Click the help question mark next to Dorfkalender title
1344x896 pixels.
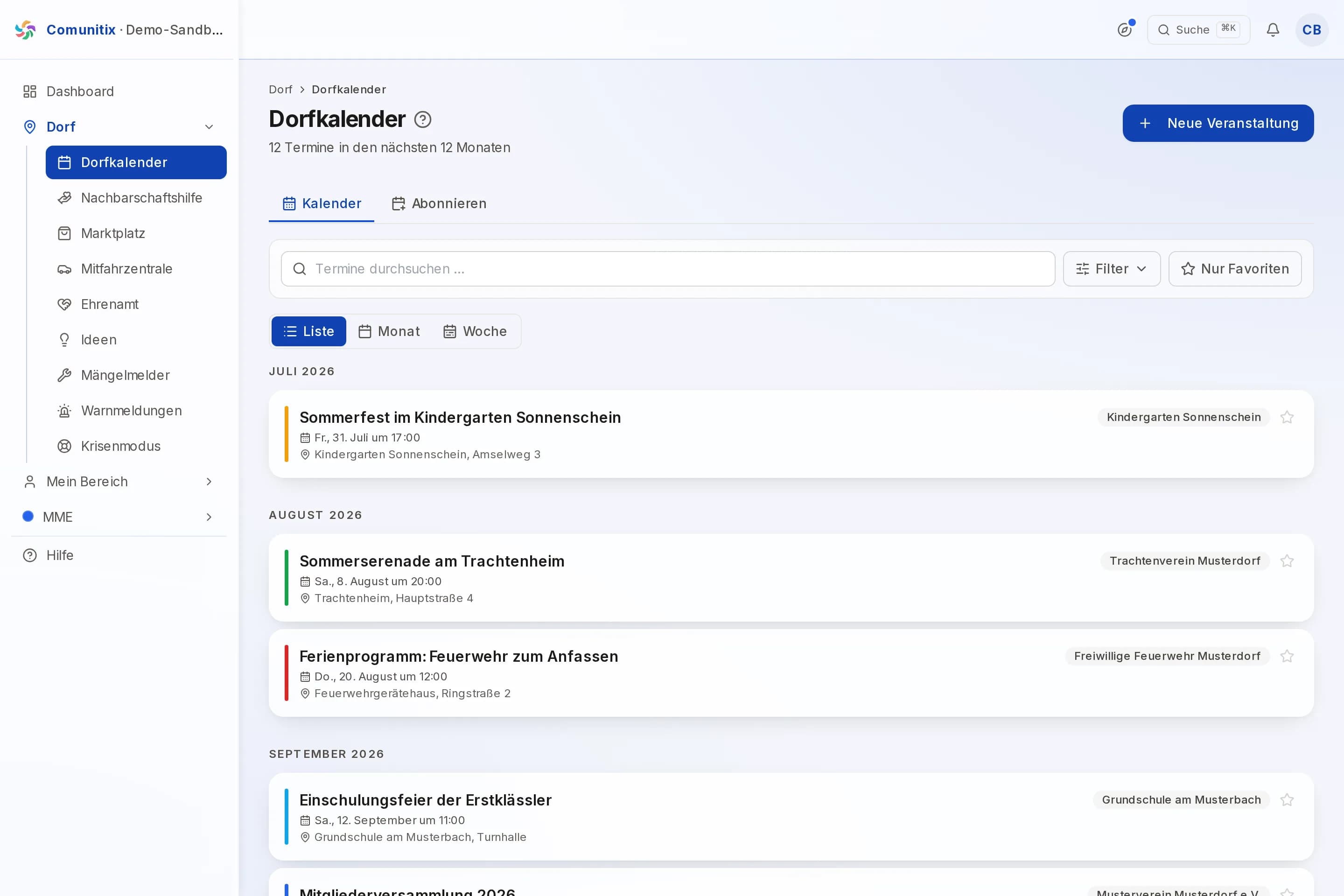(422, 119)
